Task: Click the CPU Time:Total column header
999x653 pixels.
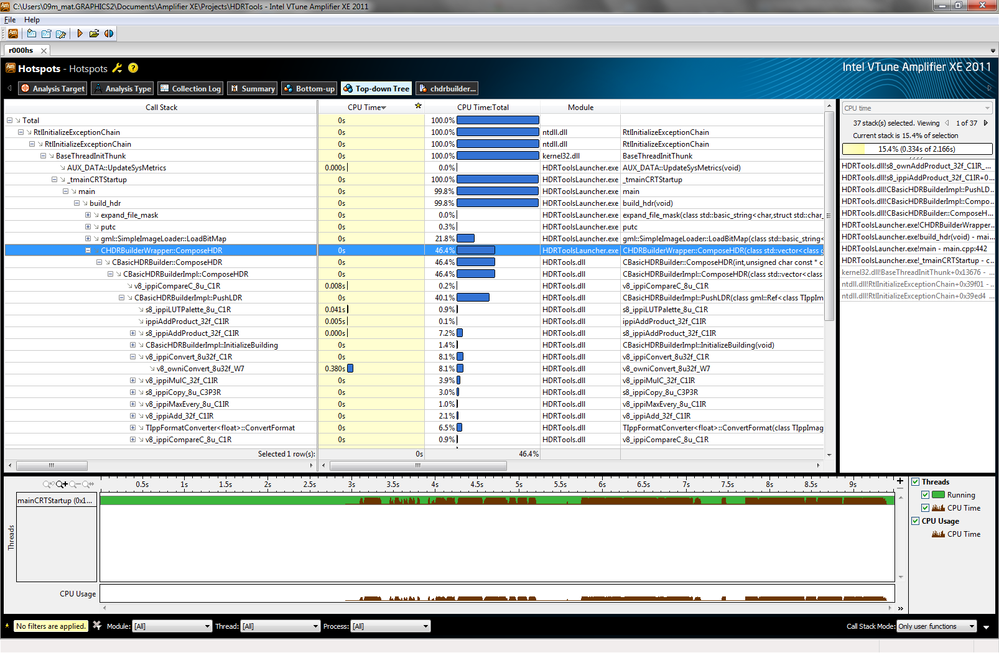Action: pyautogui.click(x=483, y=107)
